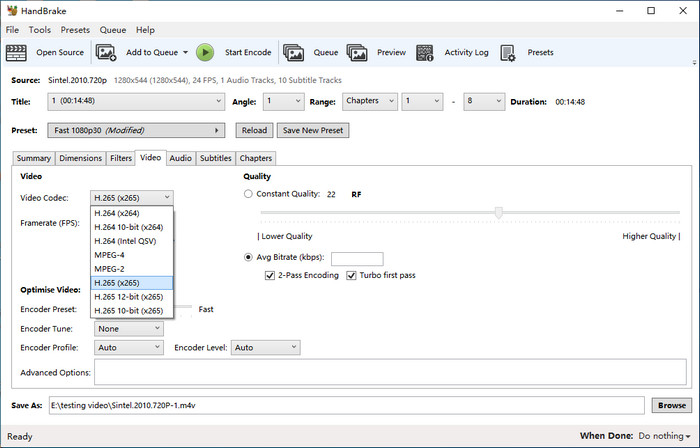
Task: Click the toolbar overflow chevron at right edge
Action: 694,63
